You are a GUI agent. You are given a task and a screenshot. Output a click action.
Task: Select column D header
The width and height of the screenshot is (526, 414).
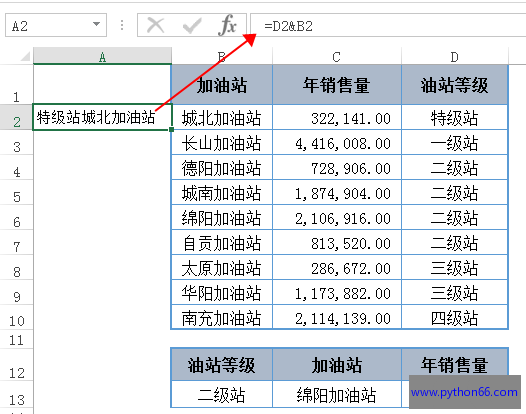coord(455,56)
